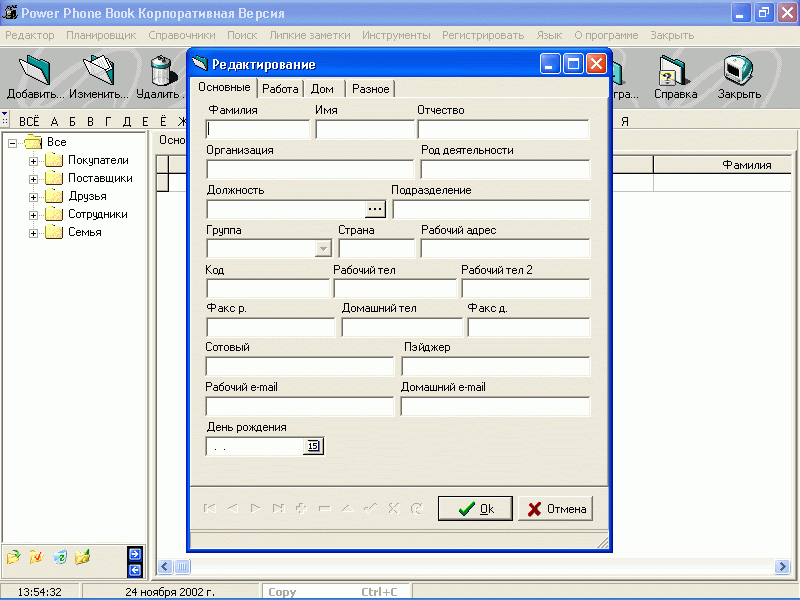Jump to last record in dialog navigator
Viewport: 800px width, 600px height.
[x=279, y=508]
